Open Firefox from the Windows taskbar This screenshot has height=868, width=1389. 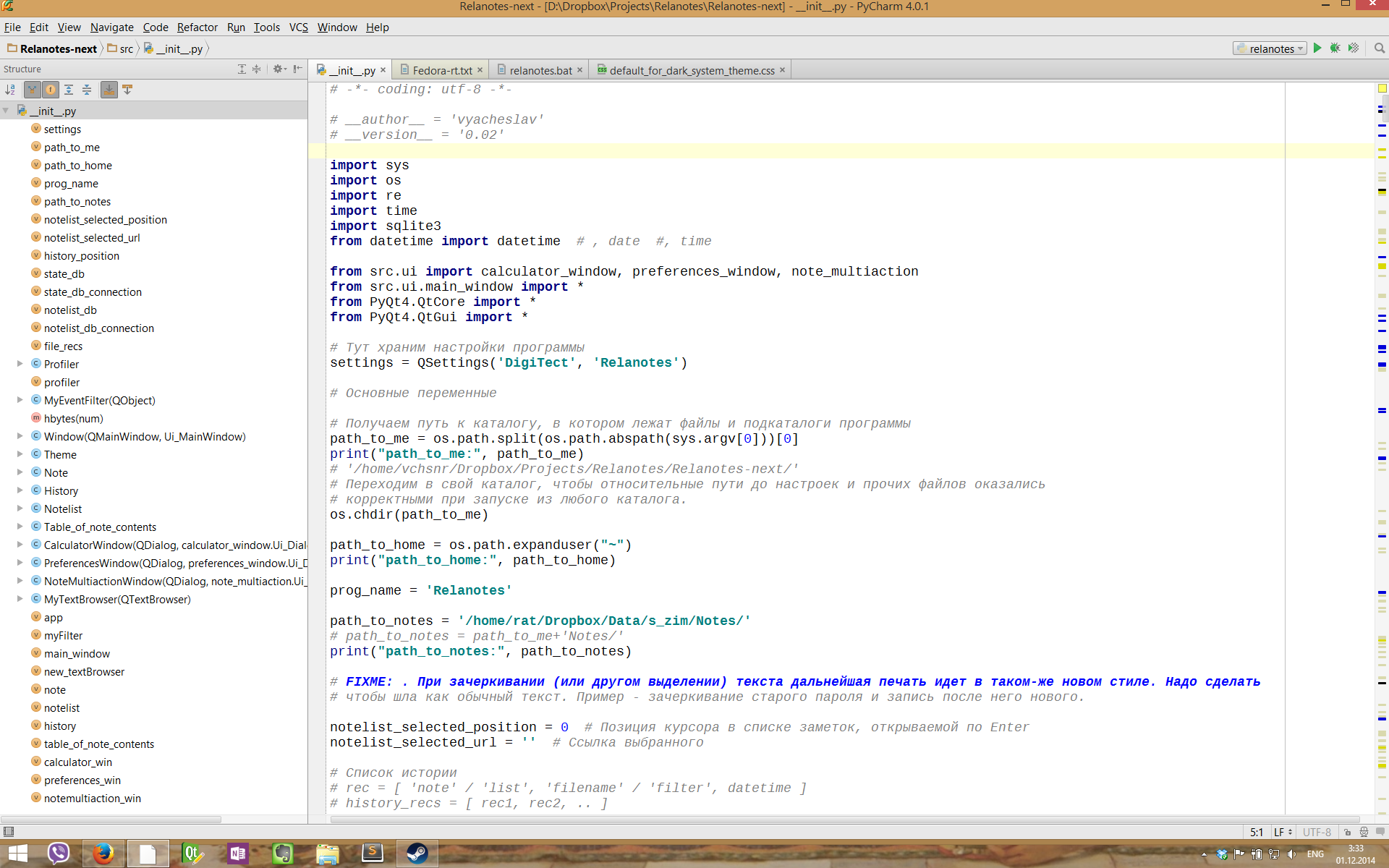click(103, 854)
